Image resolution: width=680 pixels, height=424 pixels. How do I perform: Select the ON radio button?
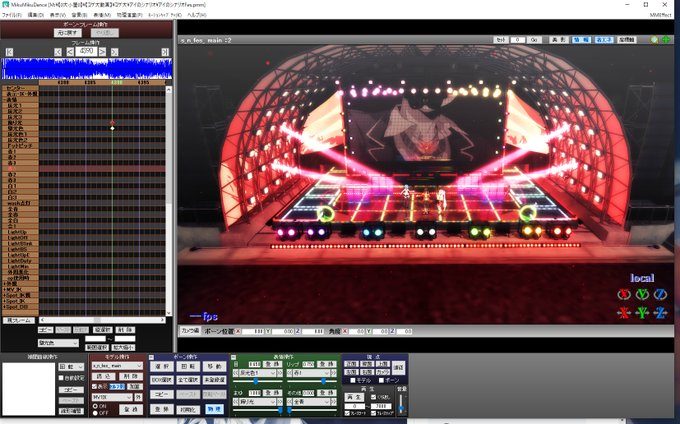95,406
